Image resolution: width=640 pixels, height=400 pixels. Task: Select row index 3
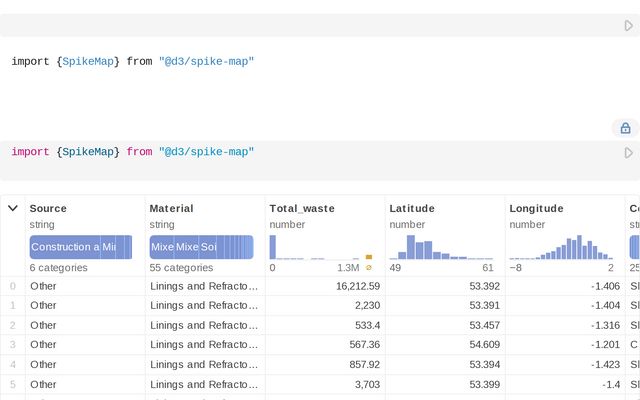click(13, 344)
